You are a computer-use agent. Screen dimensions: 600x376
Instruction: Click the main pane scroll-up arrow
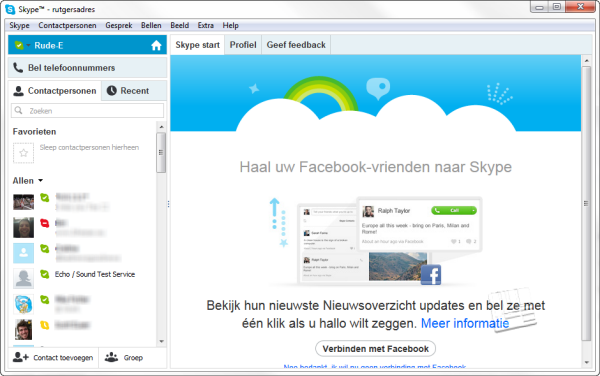[586, 60]
